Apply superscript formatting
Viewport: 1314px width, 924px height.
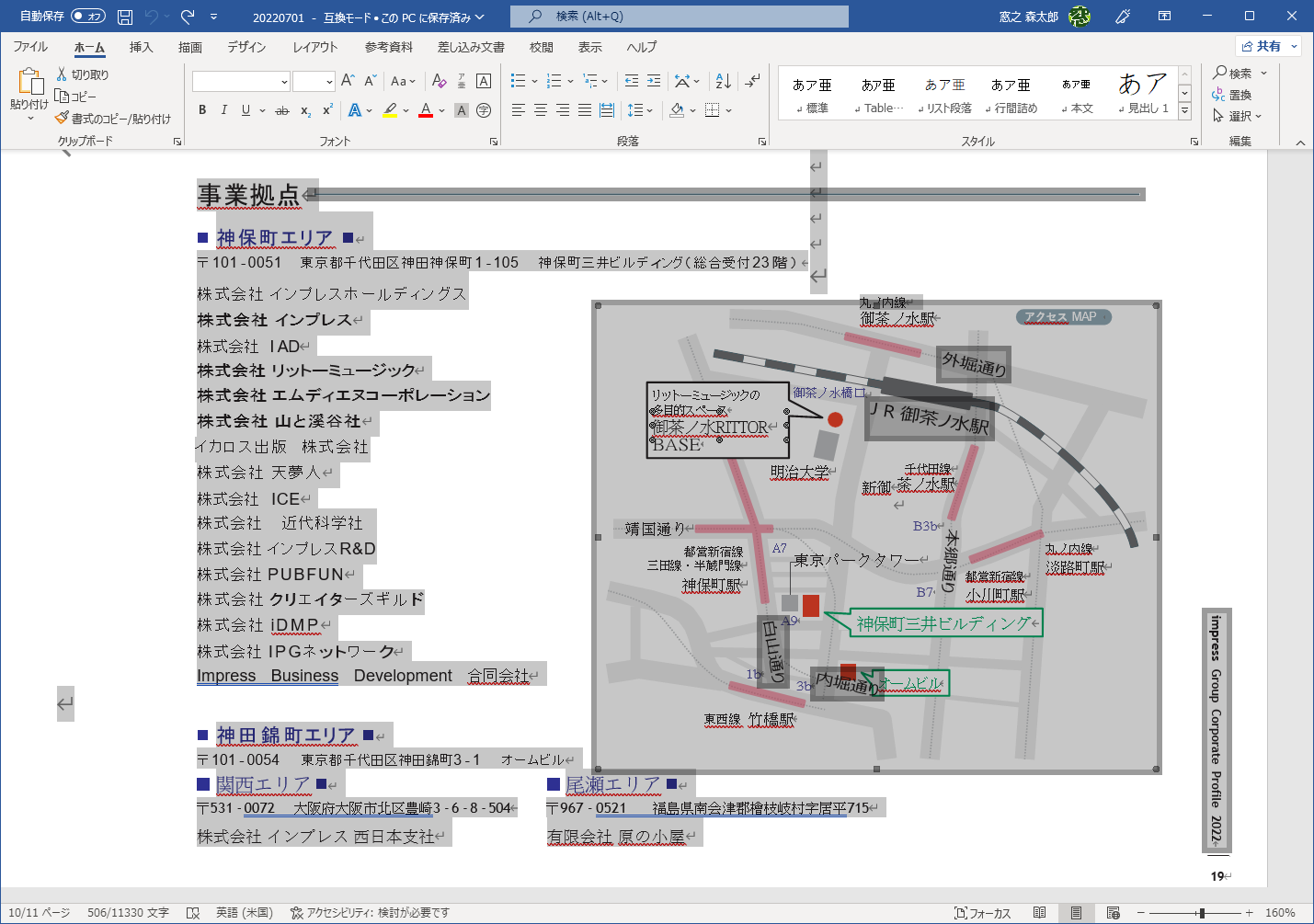(325, 108)
